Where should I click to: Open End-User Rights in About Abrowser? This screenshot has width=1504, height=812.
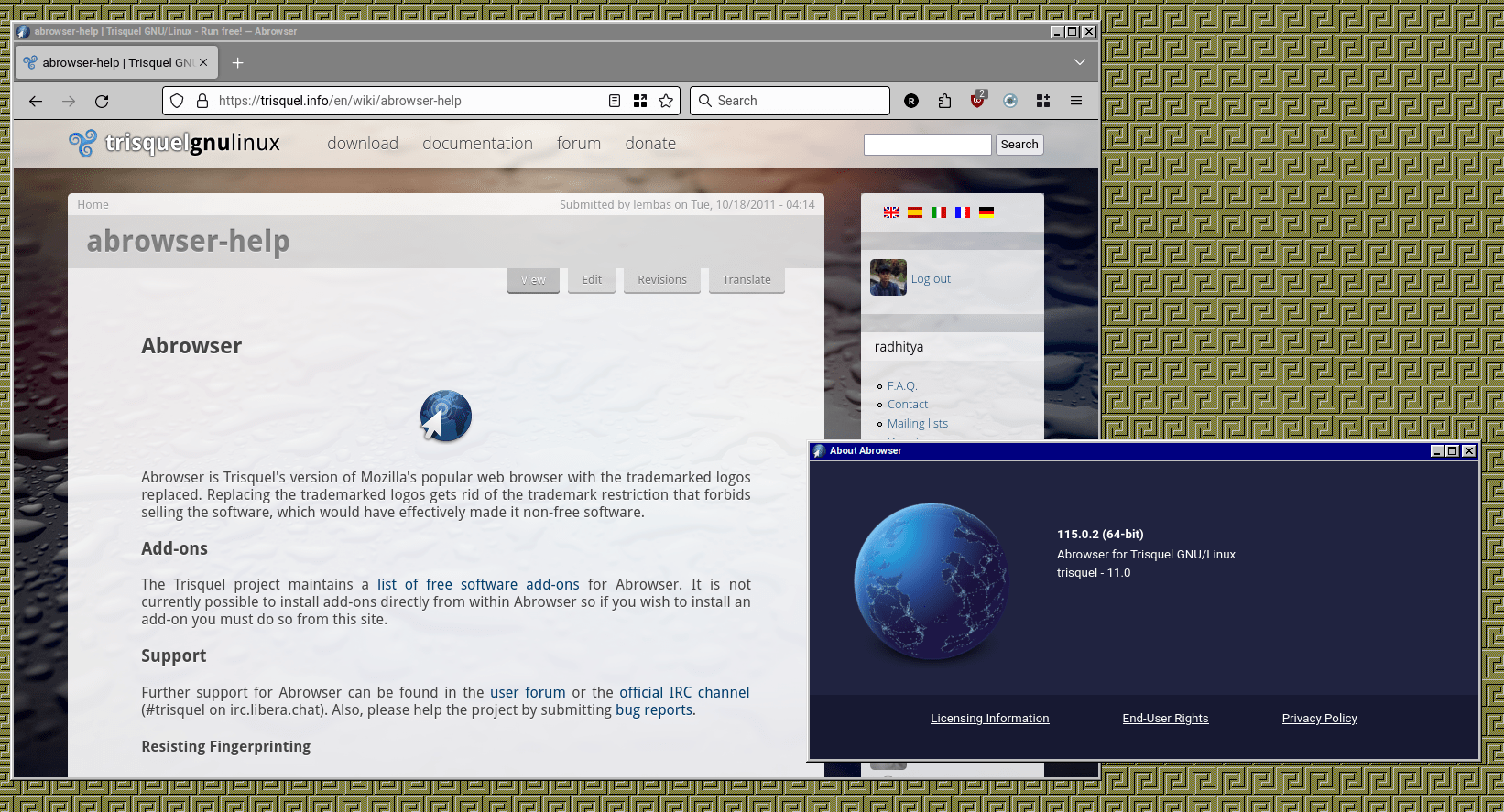click(1166, 719)
